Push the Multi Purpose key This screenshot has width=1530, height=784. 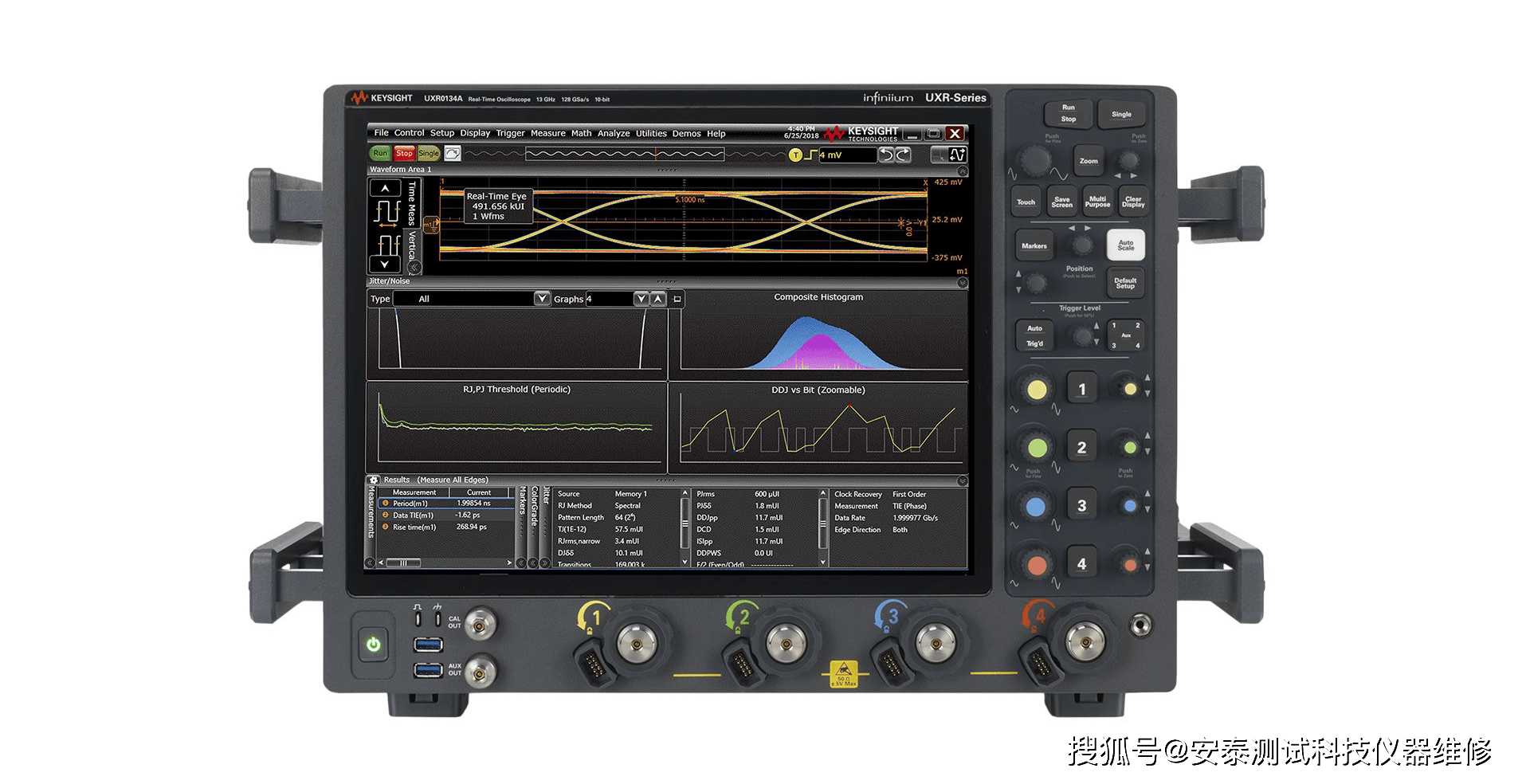[x=1098, y=202]
